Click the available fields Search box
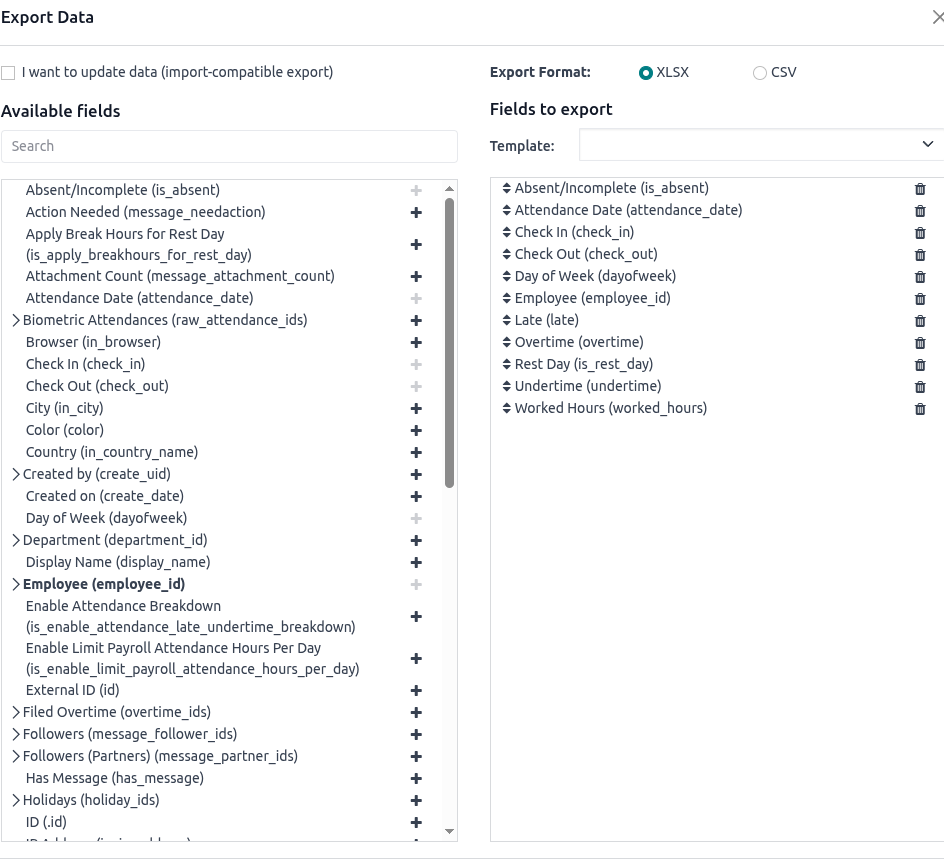Screen dimensions: 944x859 [x=229, y=146]
